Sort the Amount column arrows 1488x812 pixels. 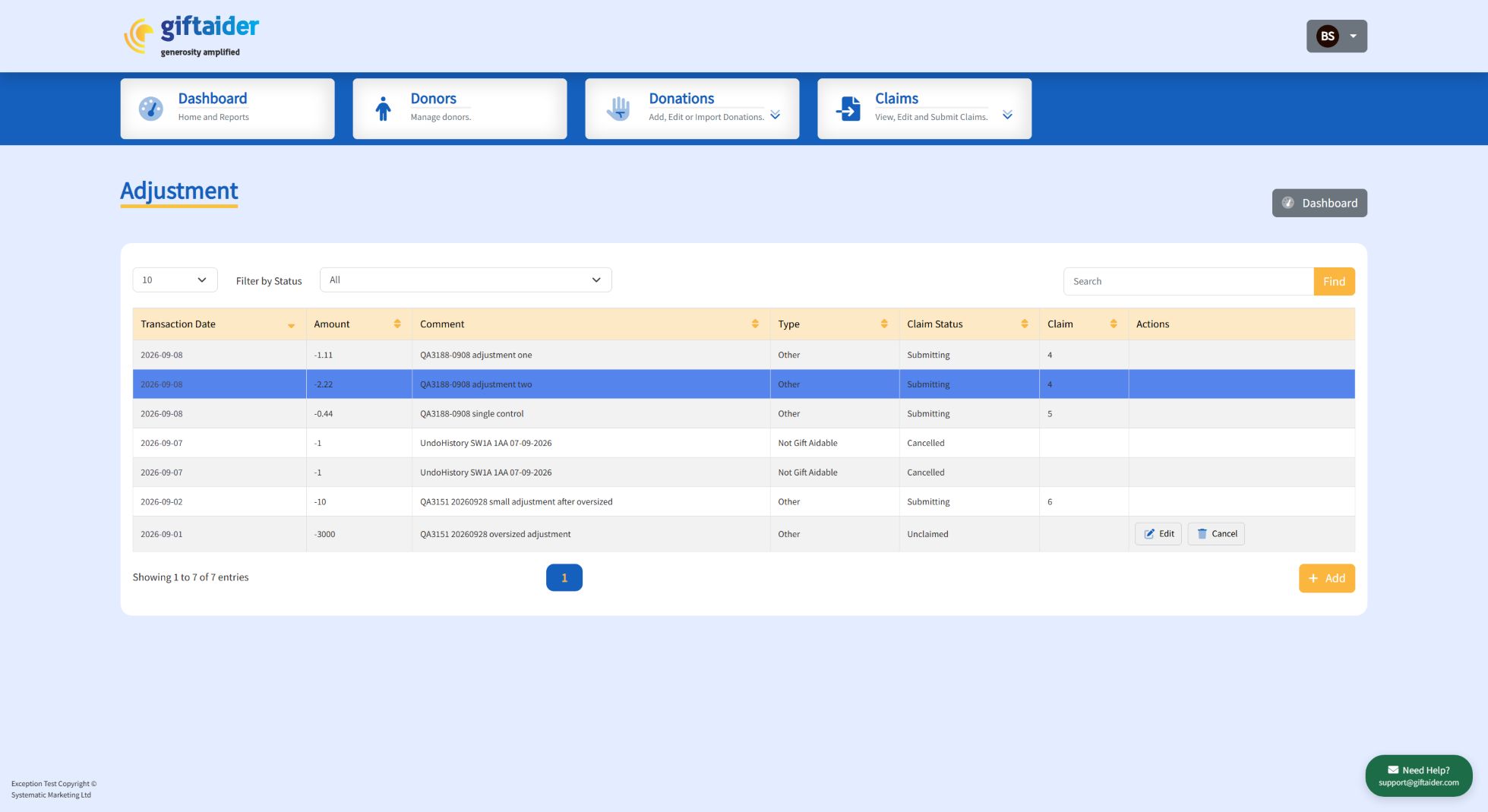397,324
